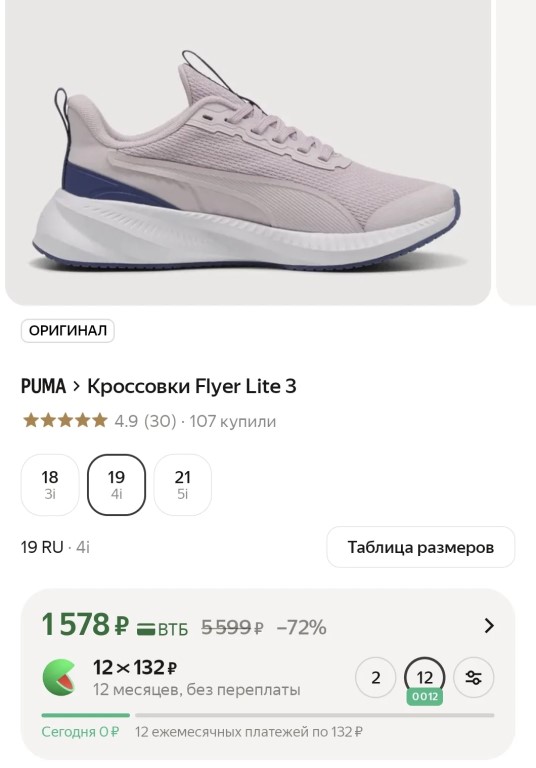Open the PUMA brand link

click(43, 386)
